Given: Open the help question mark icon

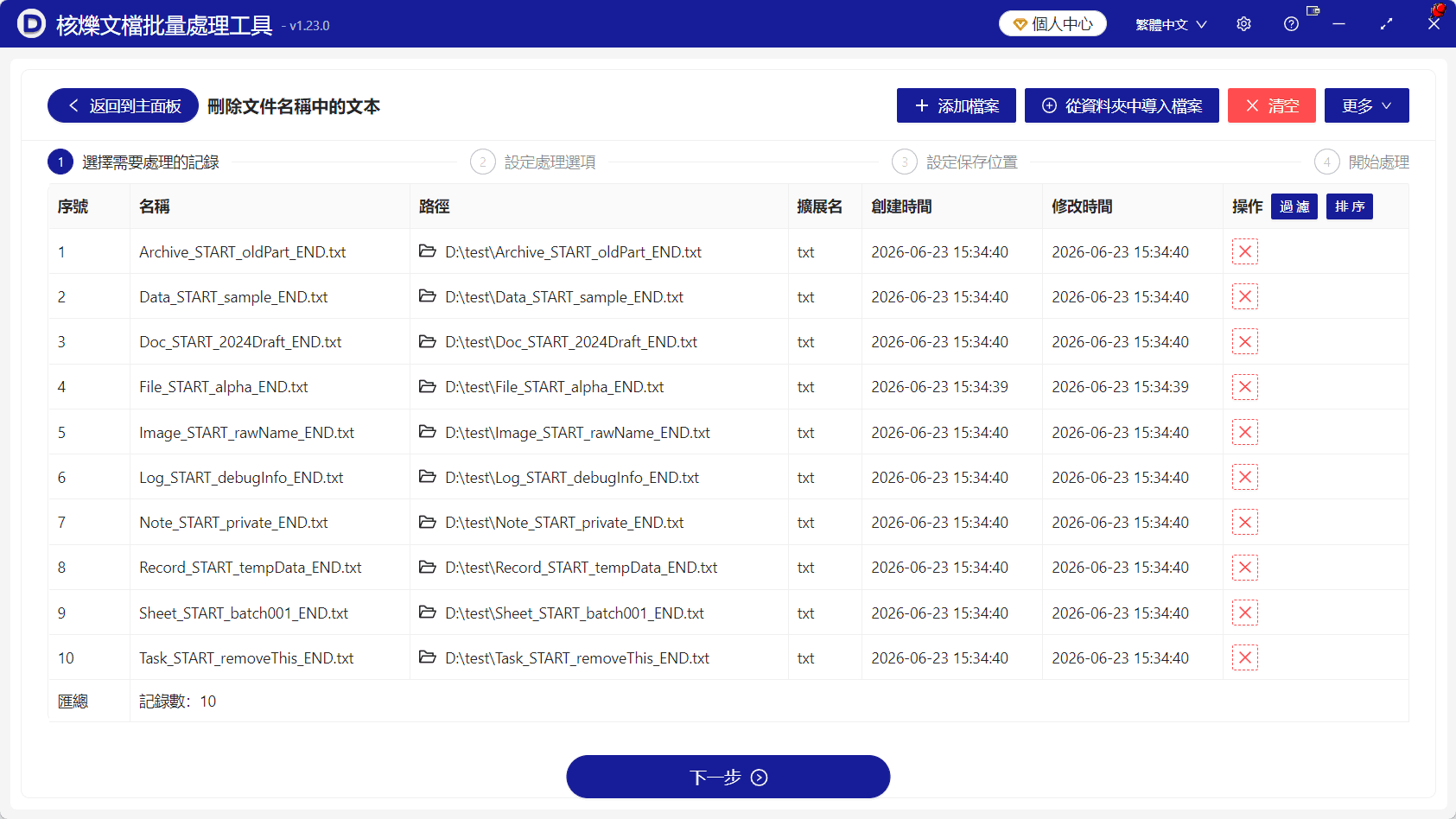Looking at the screenshot, I should (x=1291, y=24).
